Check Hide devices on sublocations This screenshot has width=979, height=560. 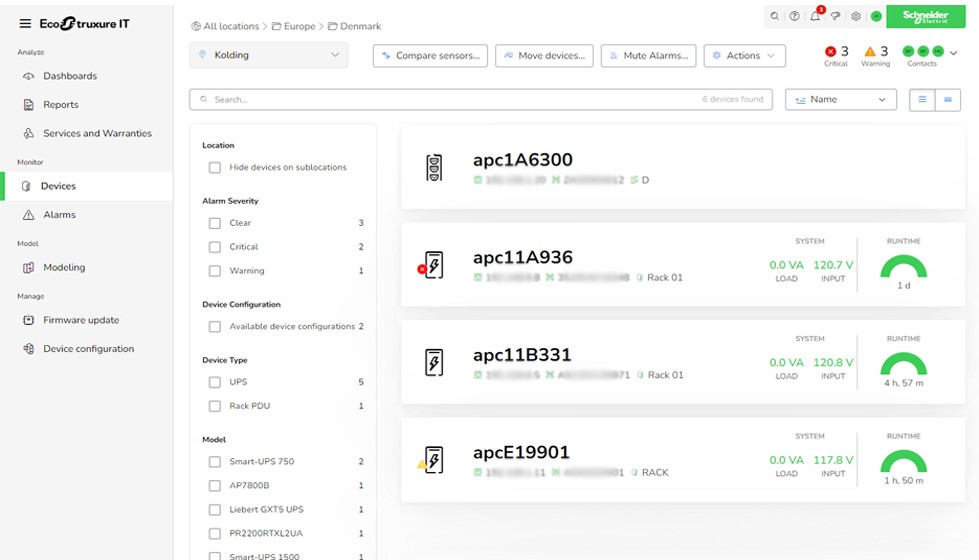tap(214, 167)
